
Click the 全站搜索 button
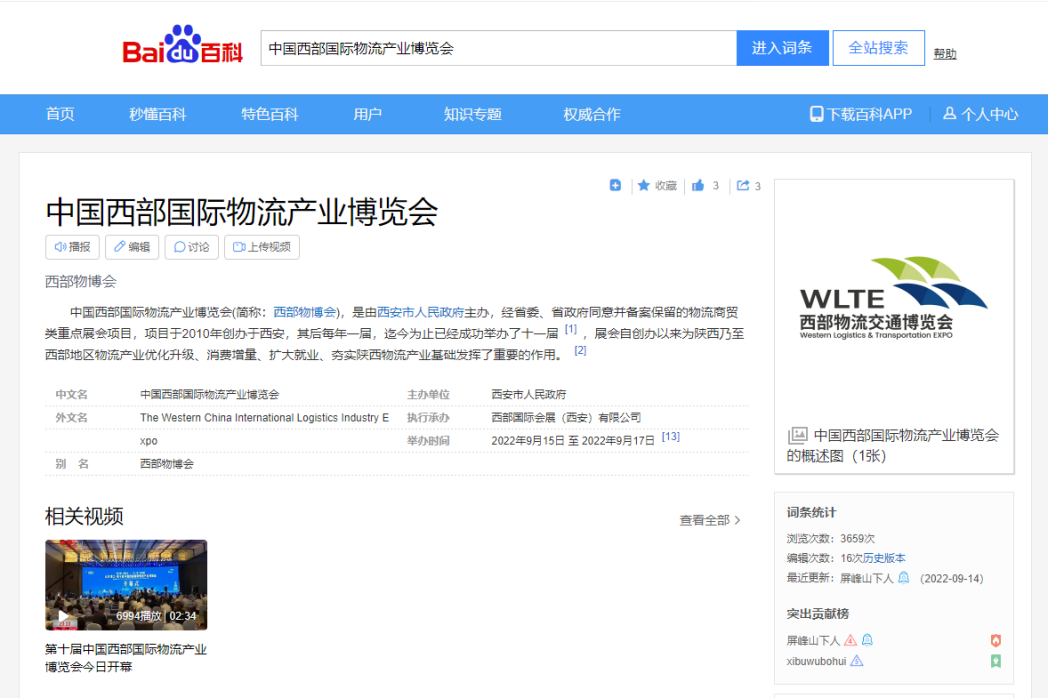878,47
